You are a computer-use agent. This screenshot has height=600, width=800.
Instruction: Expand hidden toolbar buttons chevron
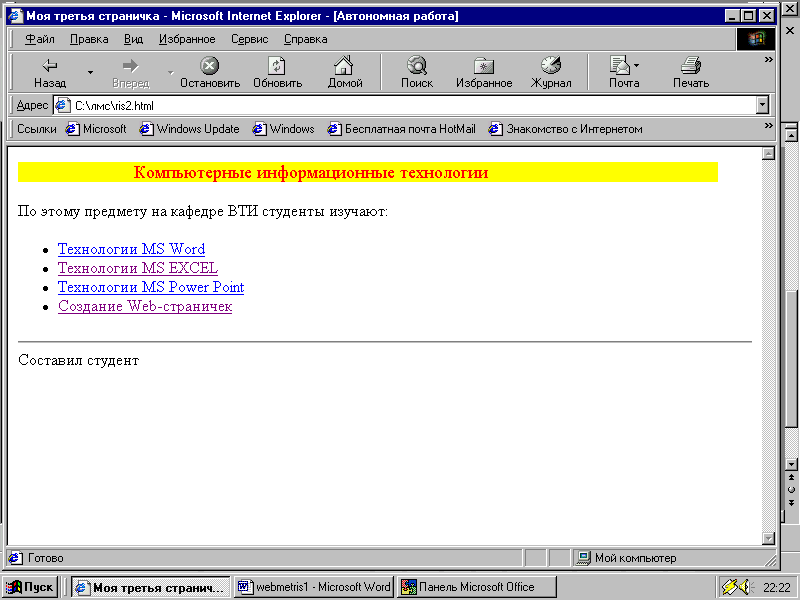pos(768,60)
